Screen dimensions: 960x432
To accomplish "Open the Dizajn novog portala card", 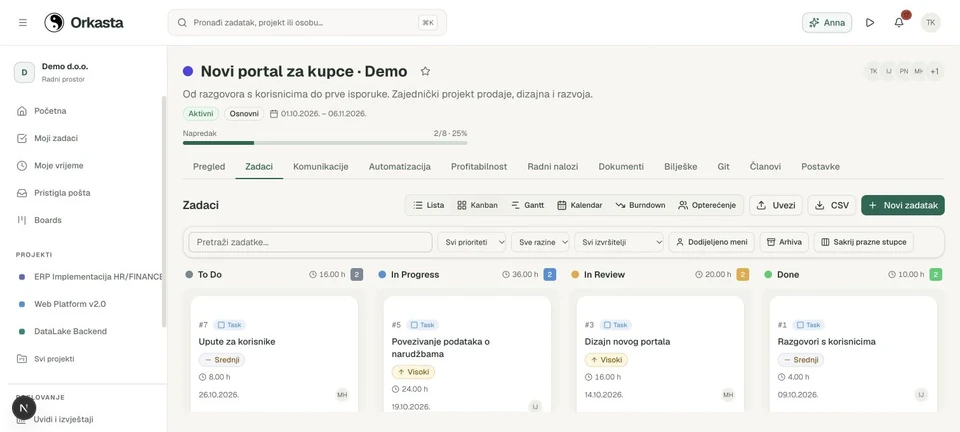I will click(660, 355).
